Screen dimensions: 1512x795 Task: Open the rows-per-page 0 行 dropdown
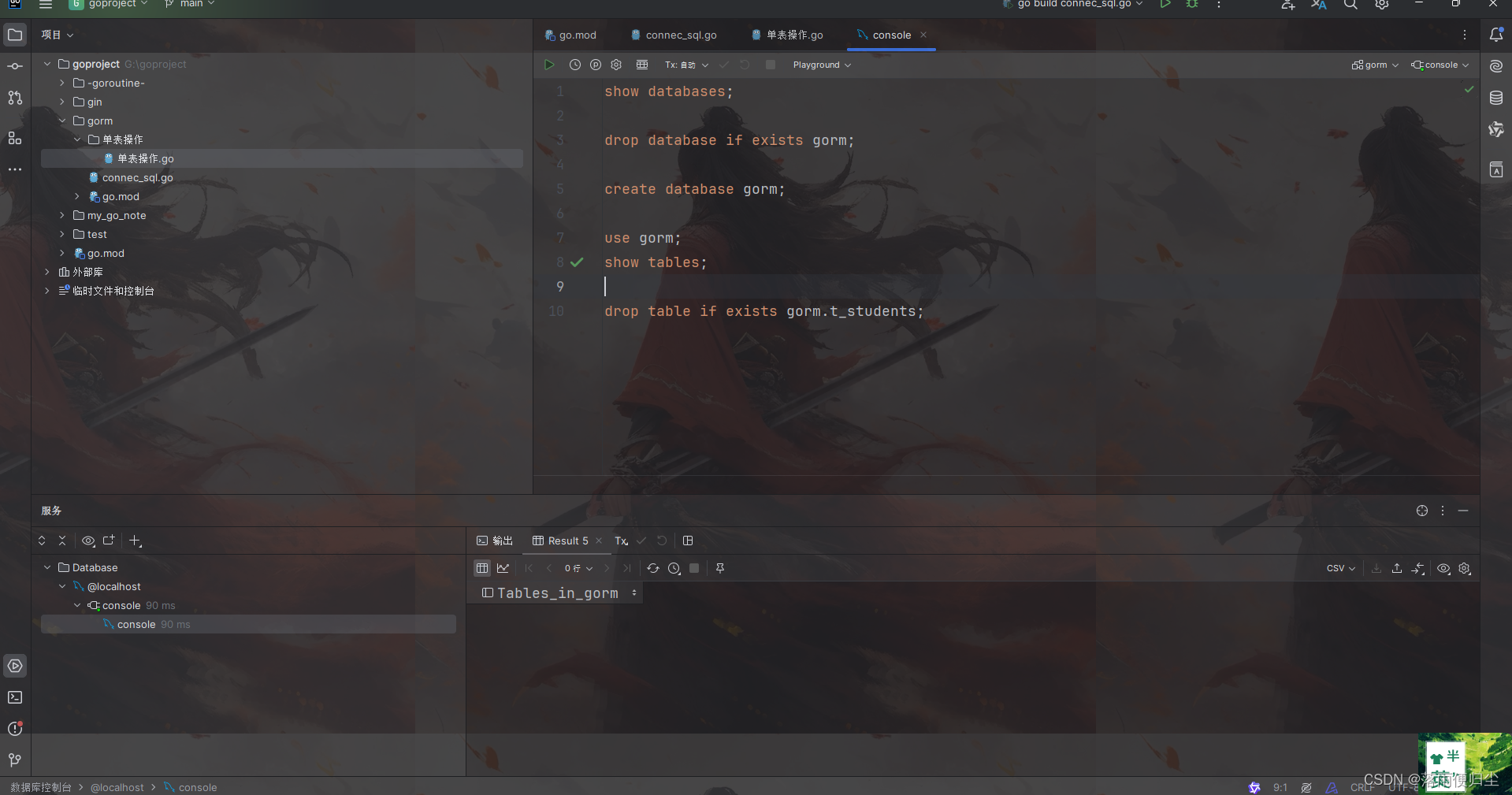(578, 568)
